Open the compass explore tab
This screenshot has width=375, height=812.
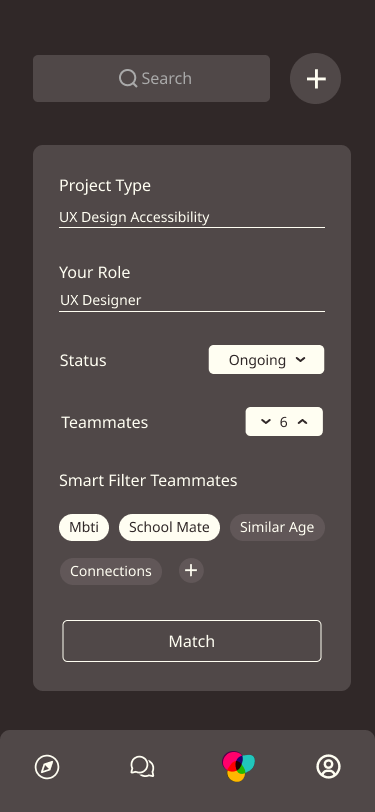tap(47, 766)
